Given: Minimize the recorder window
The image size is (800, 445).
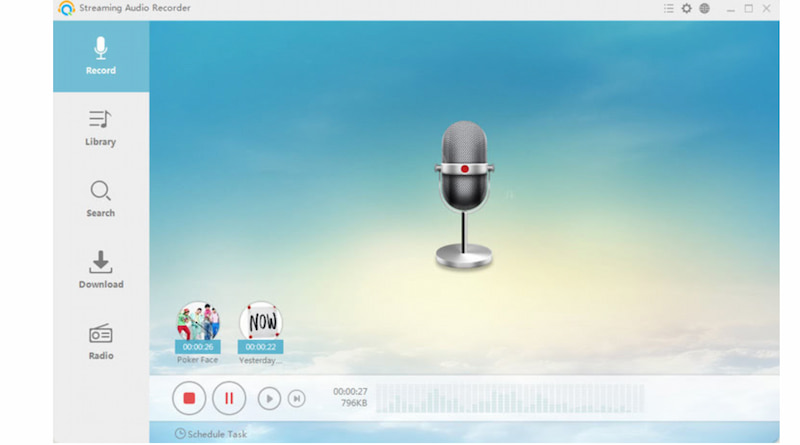Looking at the screenshot, I should coord(730,9).
